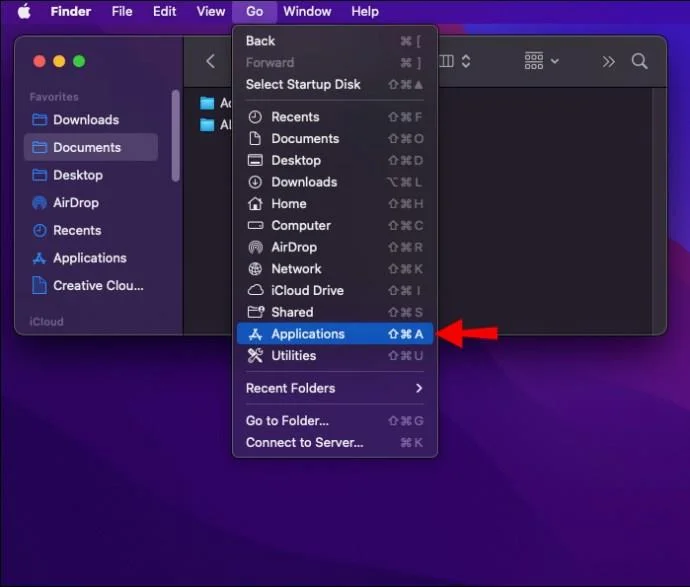Choose Recents from the Go menu

coord(334,117)
